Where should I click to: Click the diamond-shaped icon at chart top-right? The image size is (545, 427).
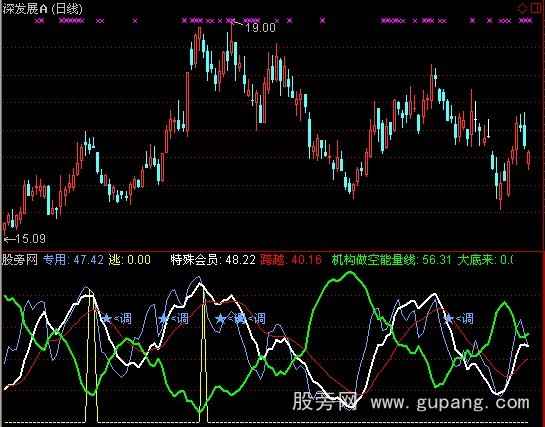[522, 9]
